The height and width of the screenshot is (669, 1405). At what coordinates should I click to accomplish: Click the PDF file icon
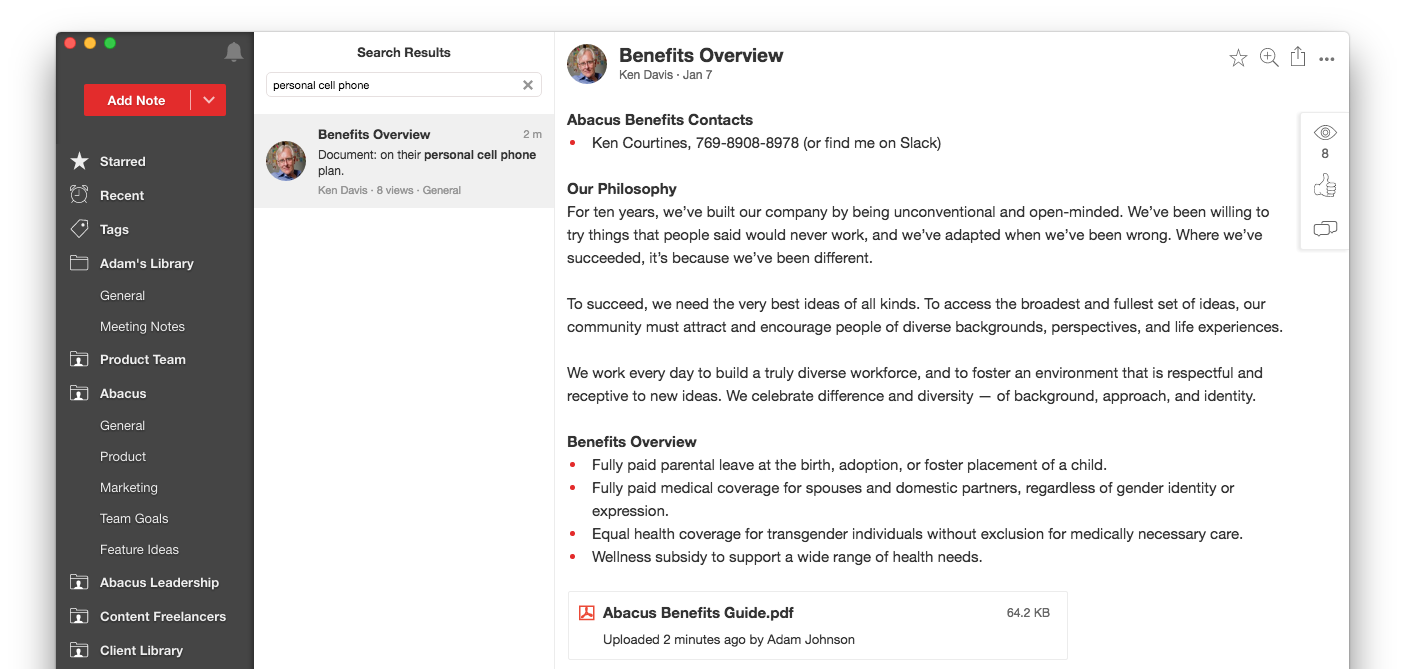pyautogui.click(x=587, y=613)
